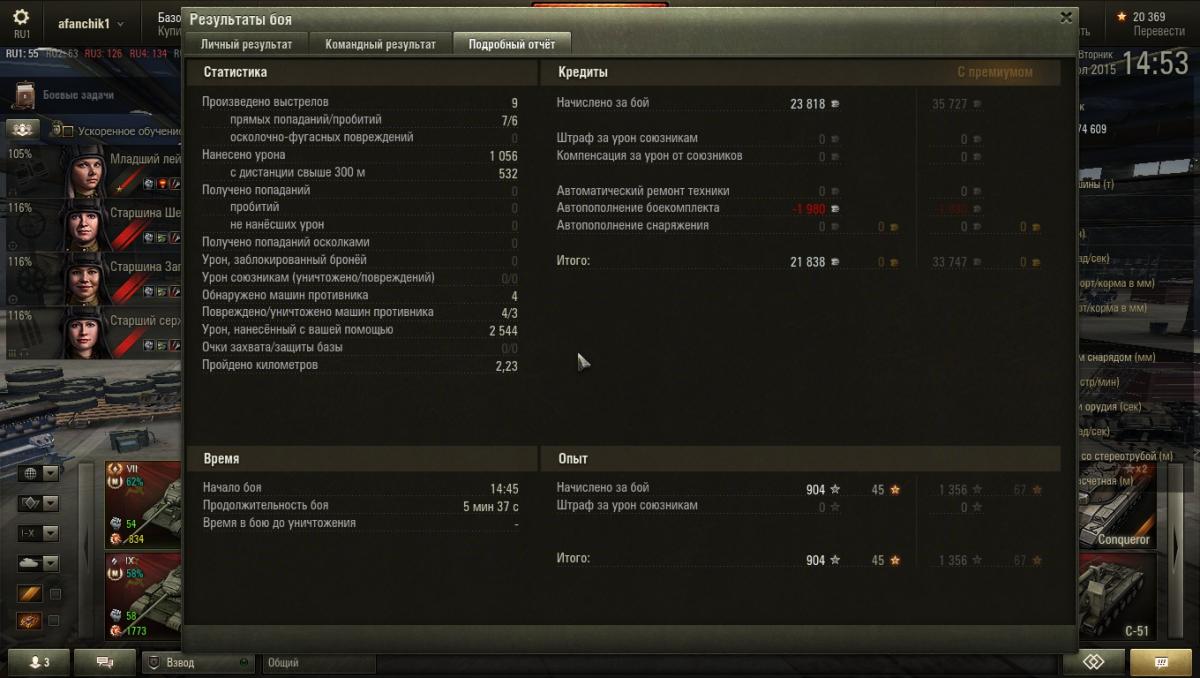Open the chat channels speech-bubble button
1200x678 pixels.
[x=106, y=662]
